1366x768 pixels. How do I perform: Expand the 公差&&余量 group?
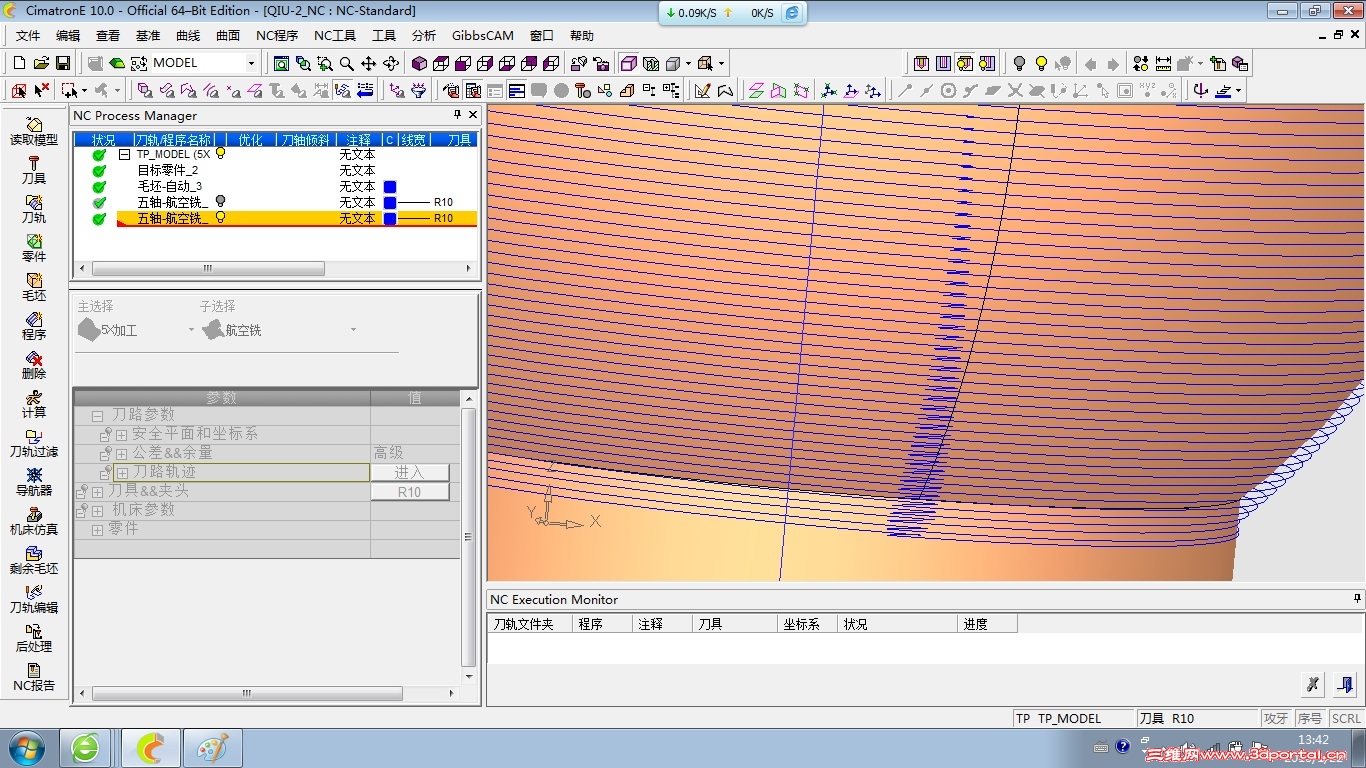[121, 453]
